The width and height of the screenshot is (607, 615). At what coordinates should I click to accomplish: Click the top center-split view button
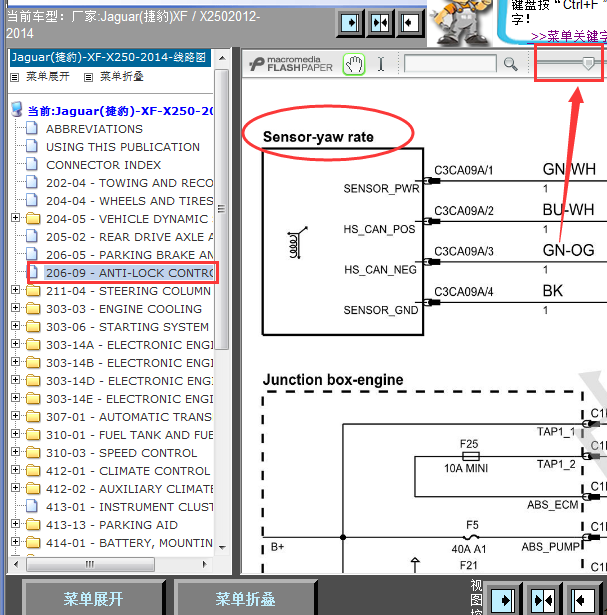(380, 23)
